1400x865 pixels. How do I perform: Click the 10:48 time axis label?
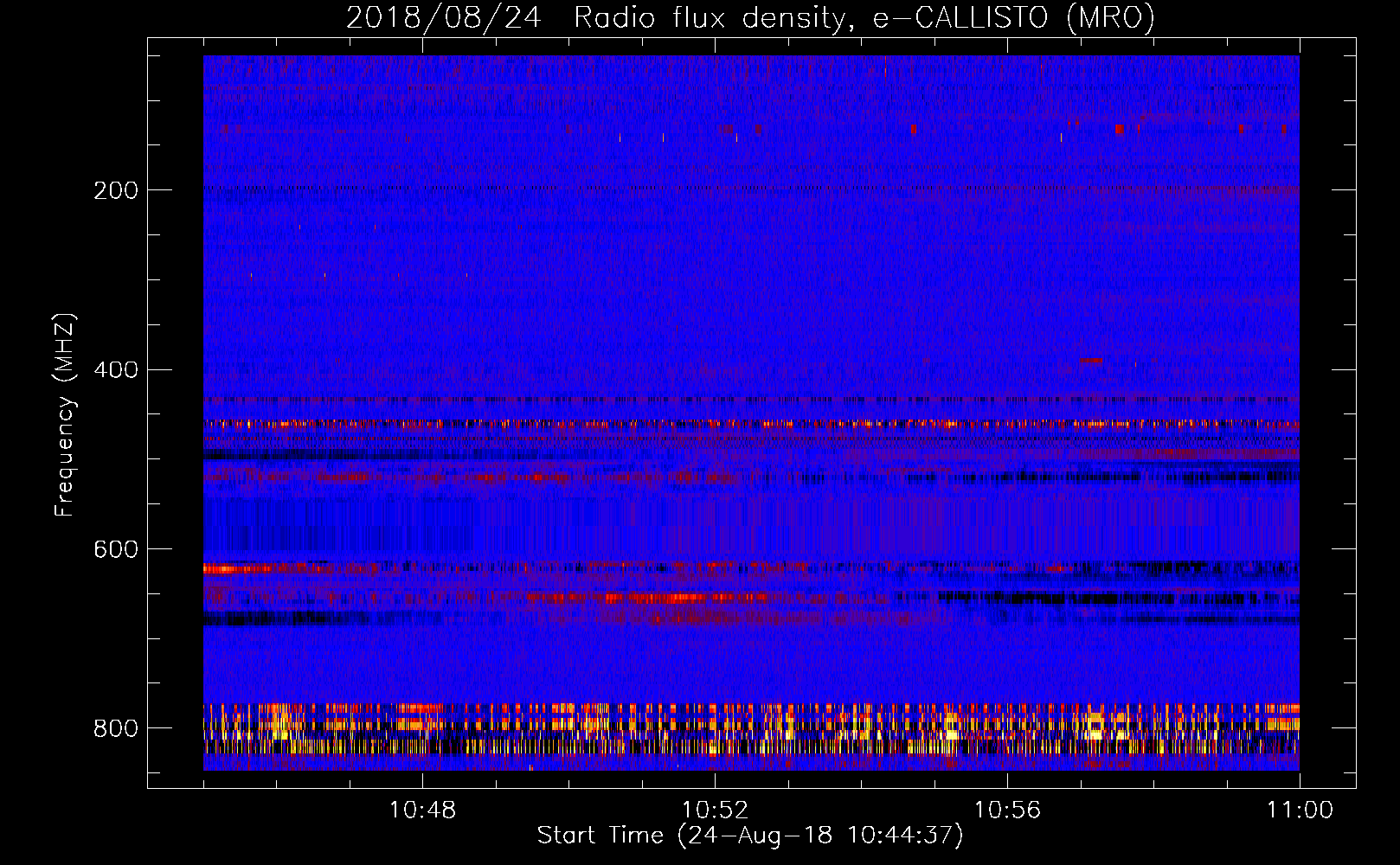point(422,811)
